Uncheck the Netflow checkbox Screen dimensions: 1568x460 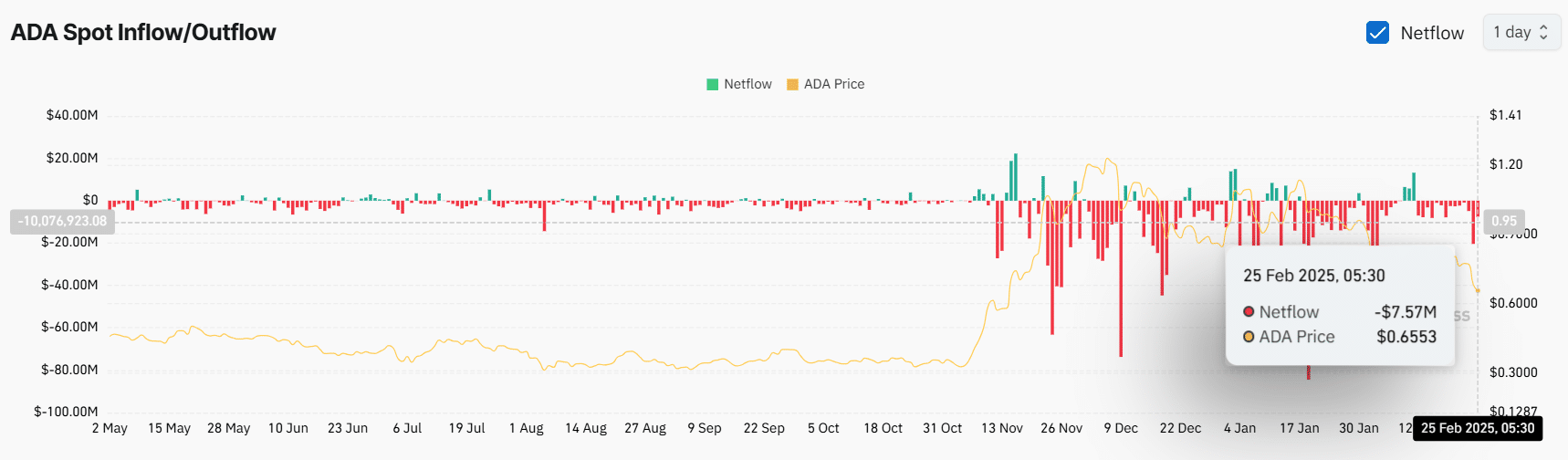1377,33
